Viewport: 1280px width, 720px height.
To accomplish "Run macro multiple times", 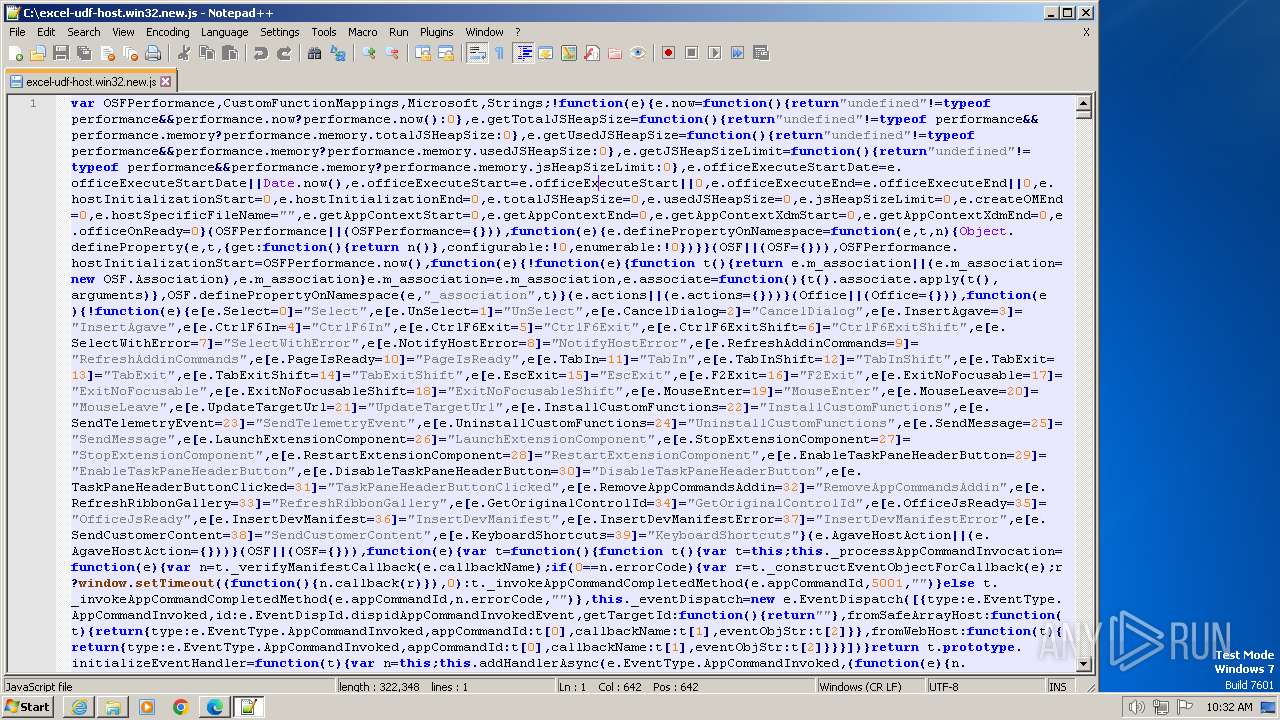I will coord(737,53).
